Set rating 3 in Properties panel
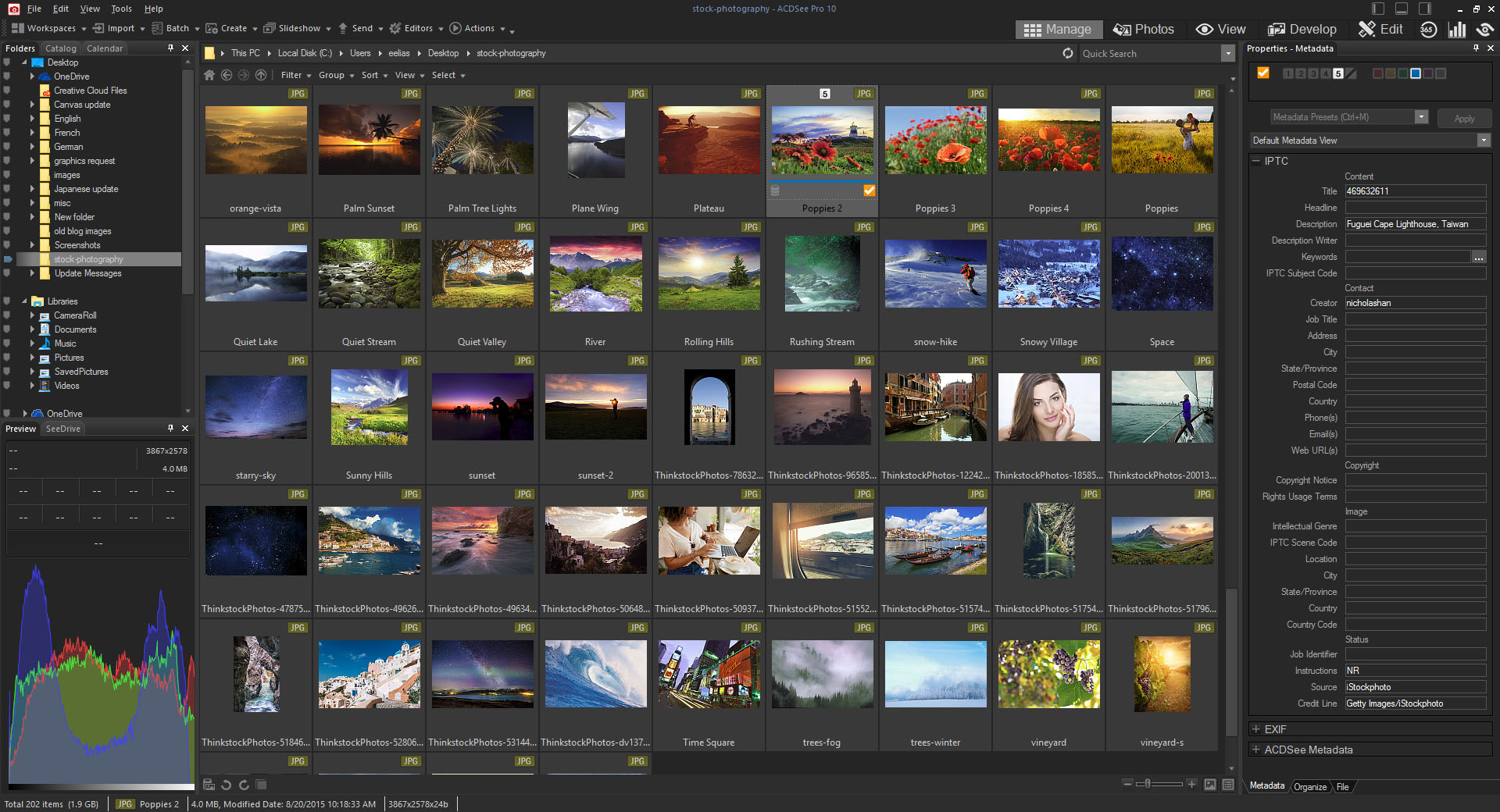 click(1313, 73)
